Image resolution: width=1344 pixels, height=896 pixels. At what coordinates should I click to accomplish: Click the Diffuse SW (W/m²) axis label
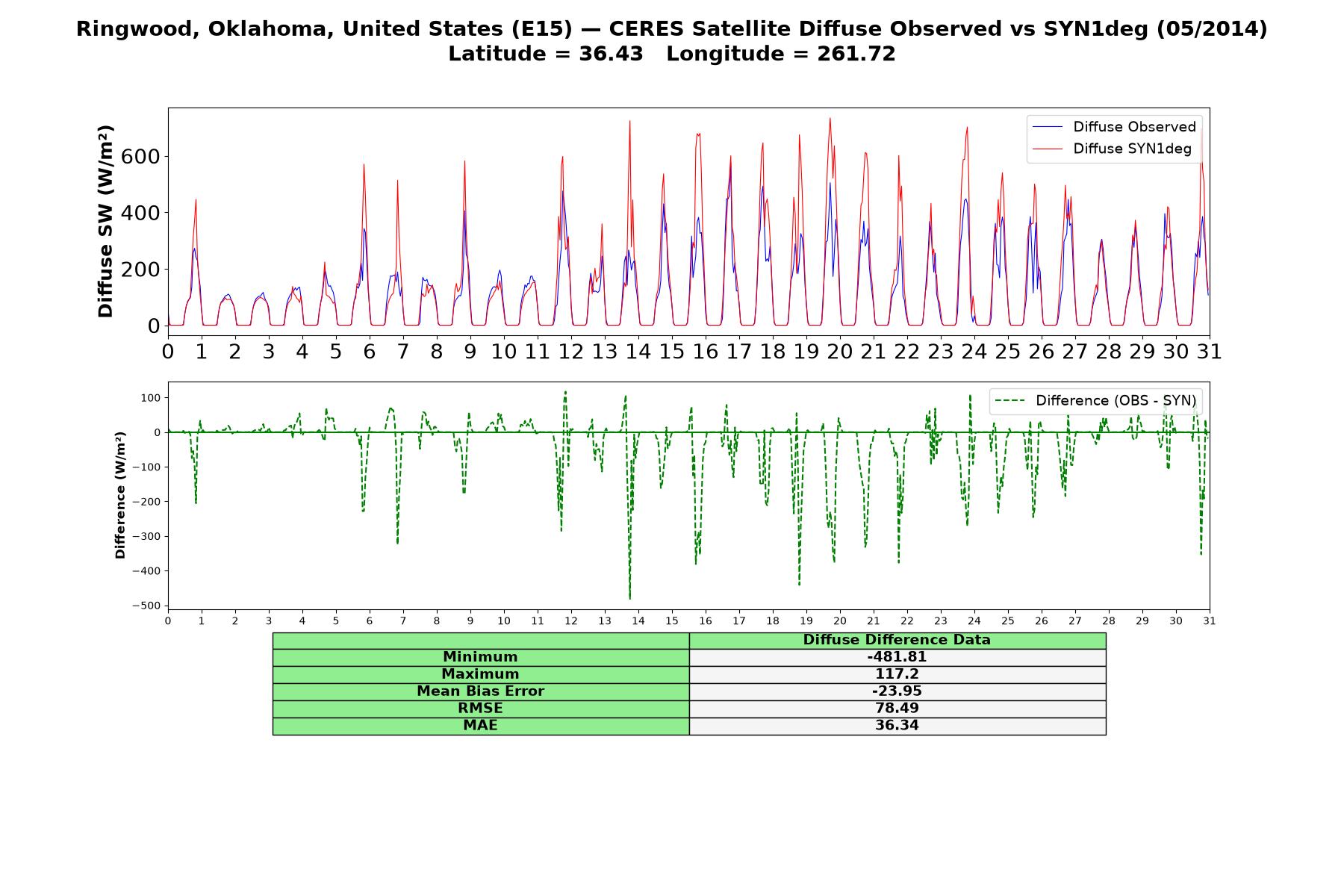(106, 222)
